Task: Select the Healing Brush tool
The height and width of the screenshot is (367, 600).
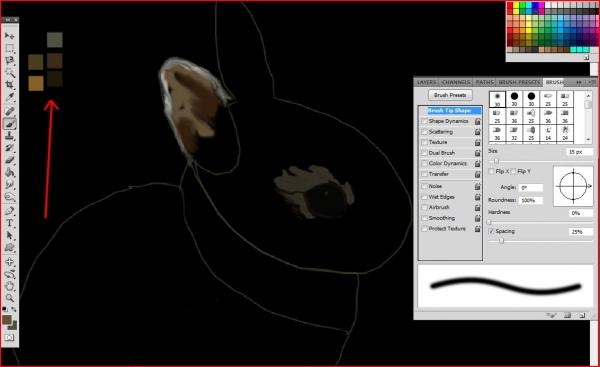Action: point(10,111)
